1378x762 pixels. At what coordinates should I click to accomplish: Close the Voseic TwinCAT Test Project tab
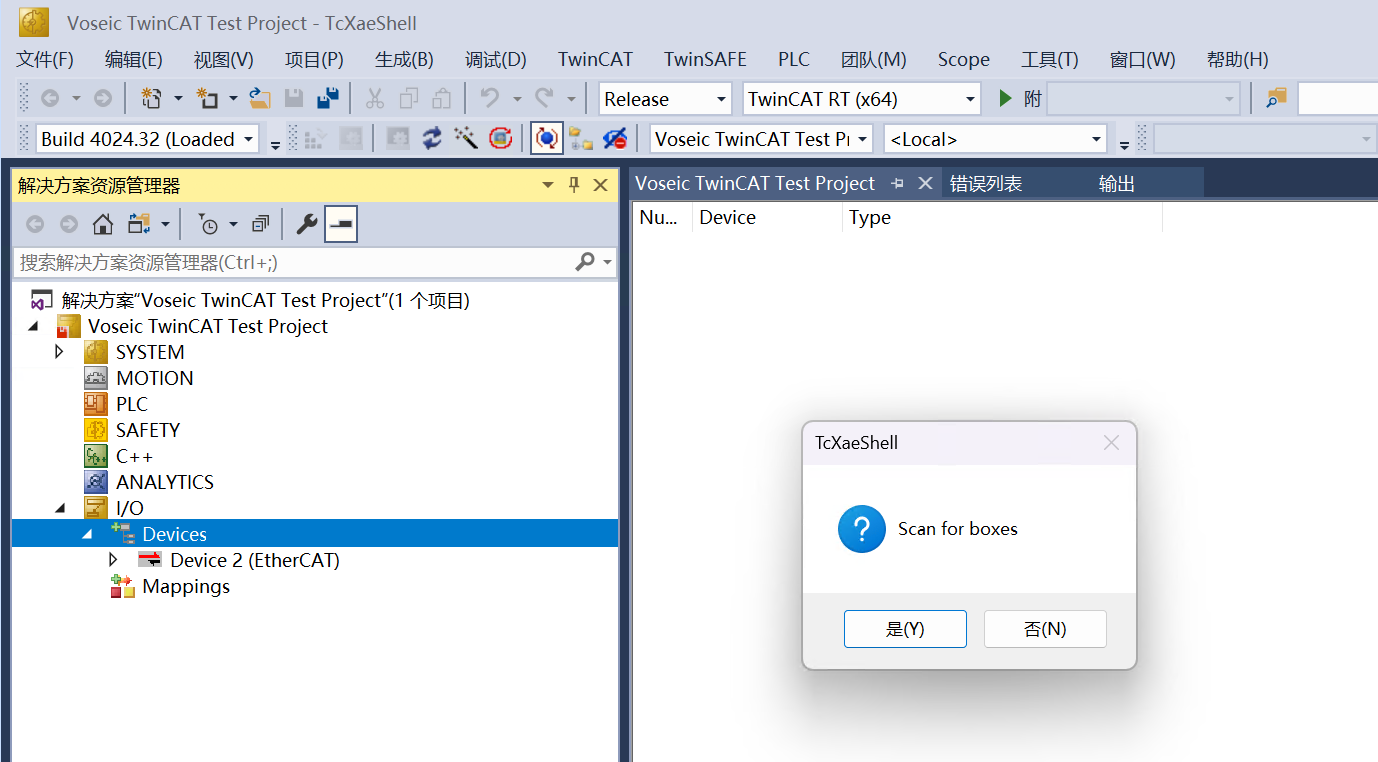[925, 183]
